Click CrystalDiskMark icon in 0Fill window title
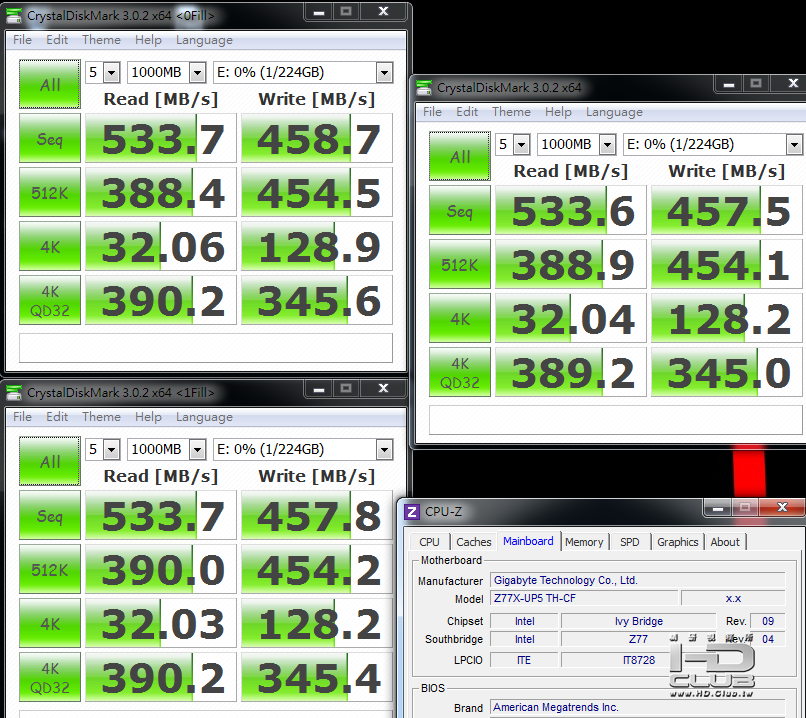 tap(13, 16)
